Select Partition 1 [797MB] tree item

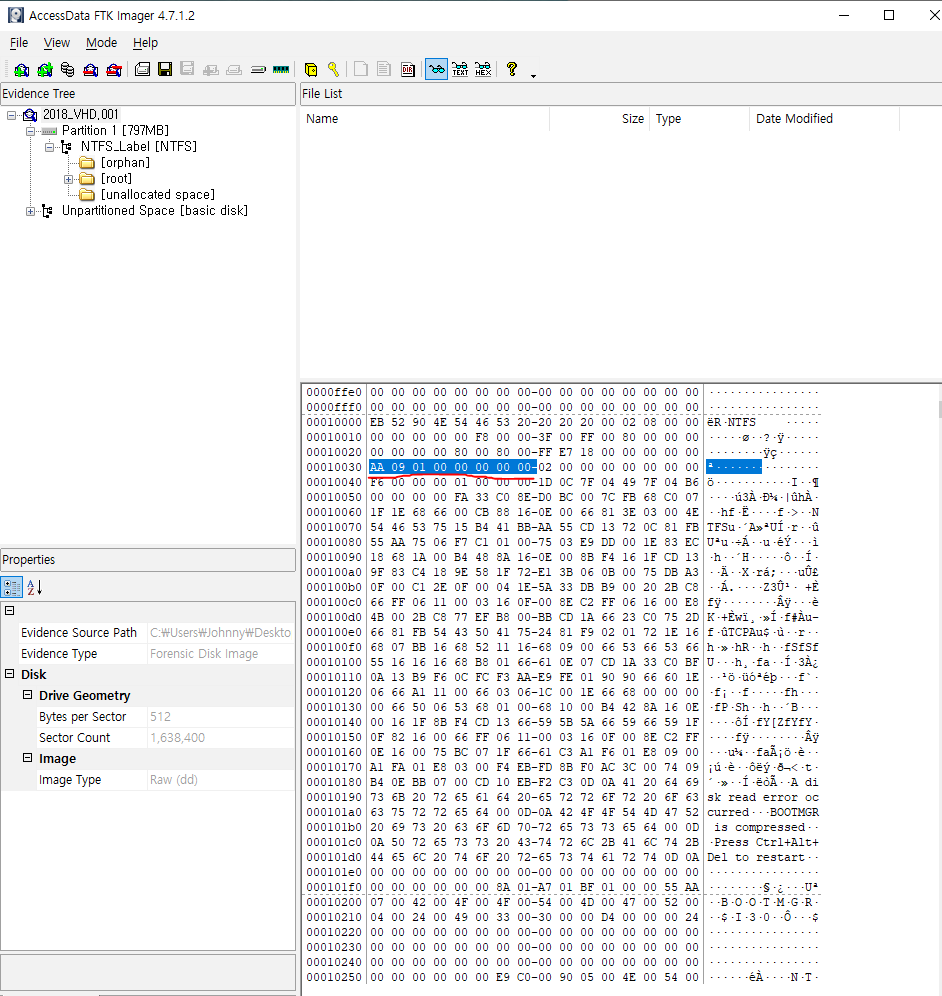click(x=115, y=130)
